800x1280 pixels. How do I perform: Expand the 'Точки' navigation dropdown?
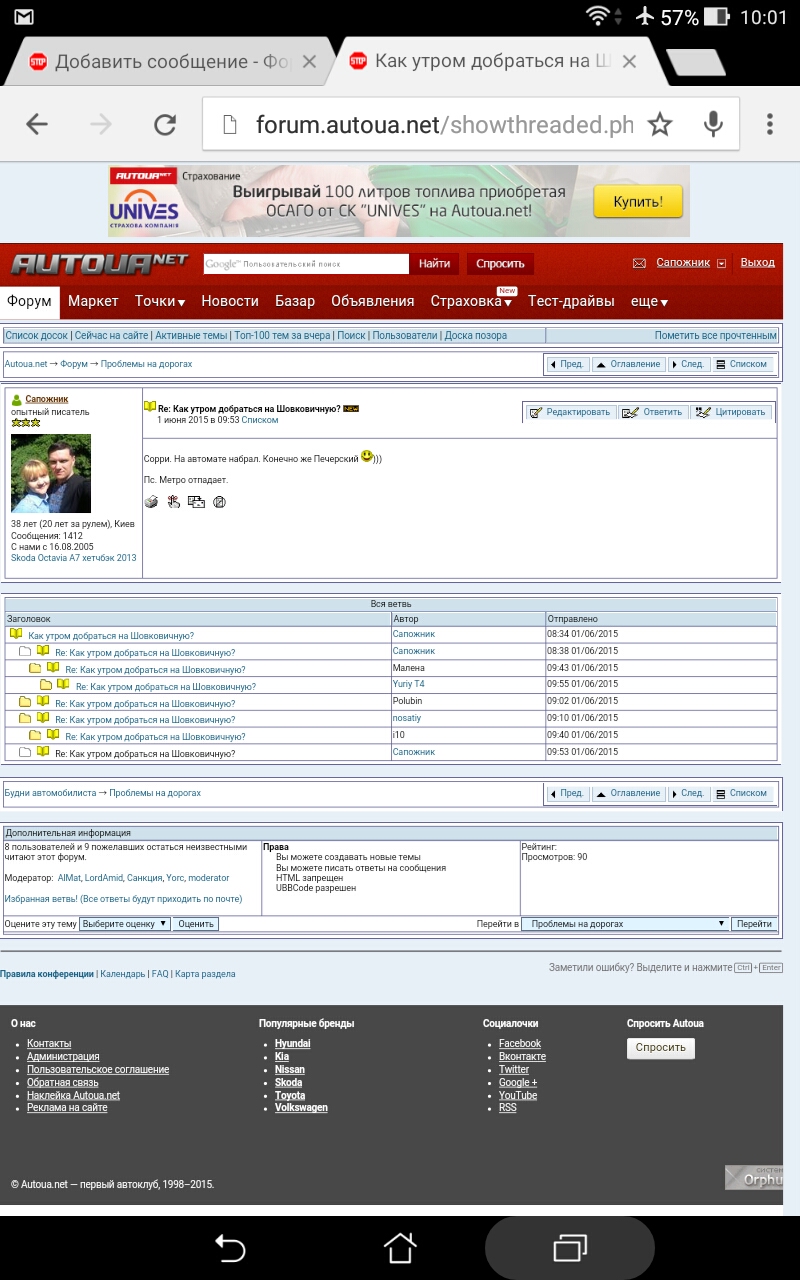point(160,301)
